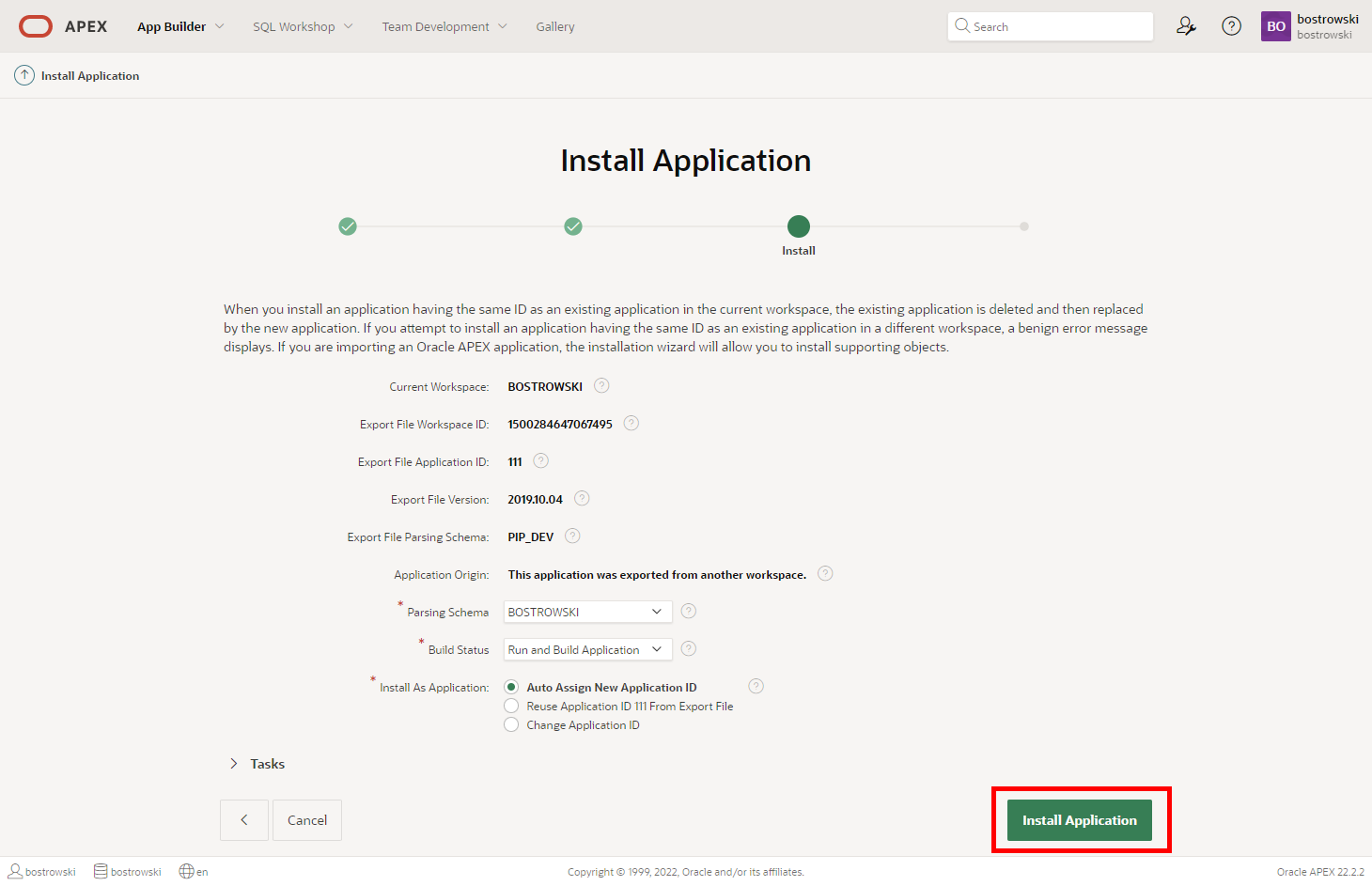Show help icon beside Parsing Schema
The height and width of the screenshot is (886, 1372).
tap(688, 612)
